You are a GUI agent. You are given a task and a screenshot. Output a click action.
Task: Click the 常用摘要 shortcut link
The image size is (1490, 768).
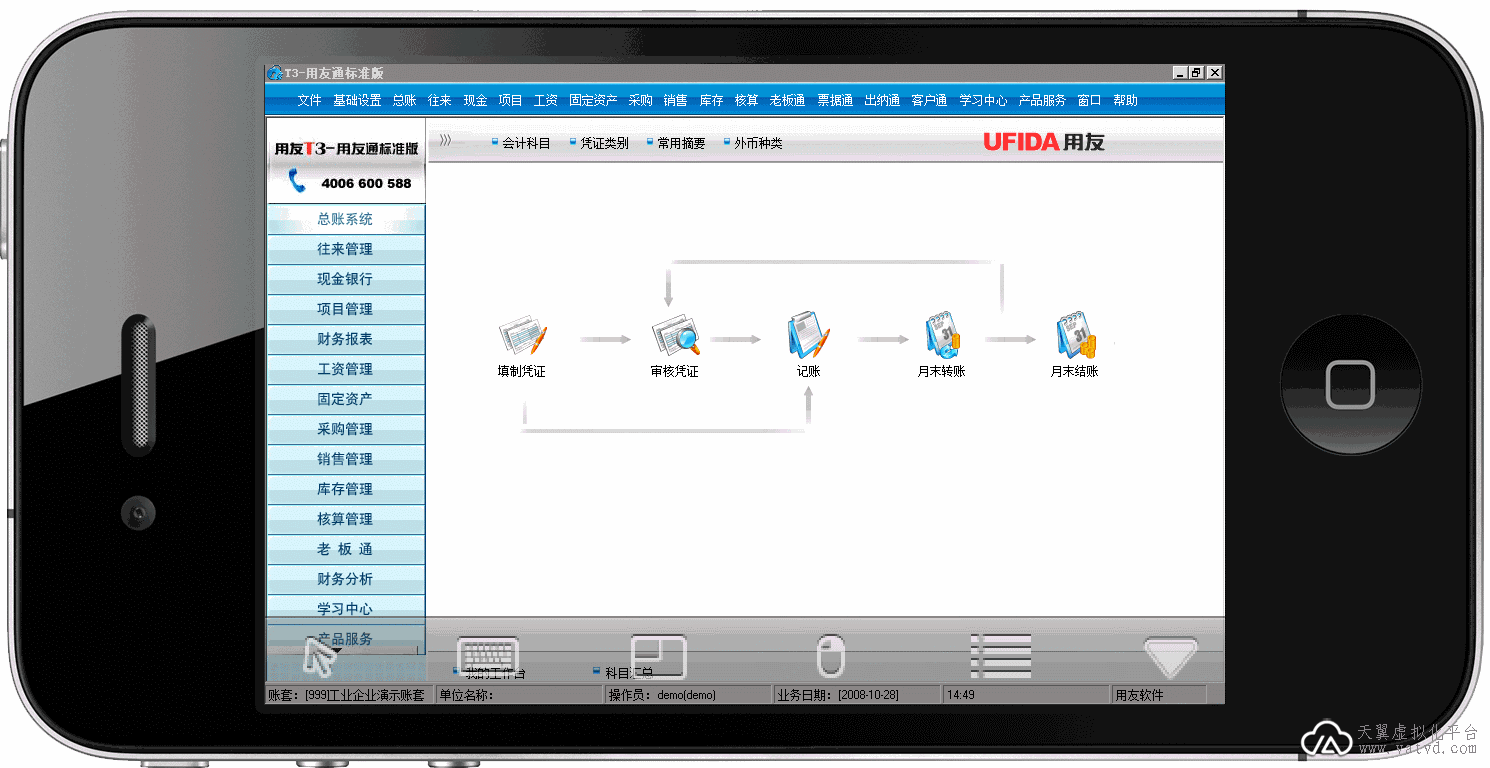(x=676, y=143)
